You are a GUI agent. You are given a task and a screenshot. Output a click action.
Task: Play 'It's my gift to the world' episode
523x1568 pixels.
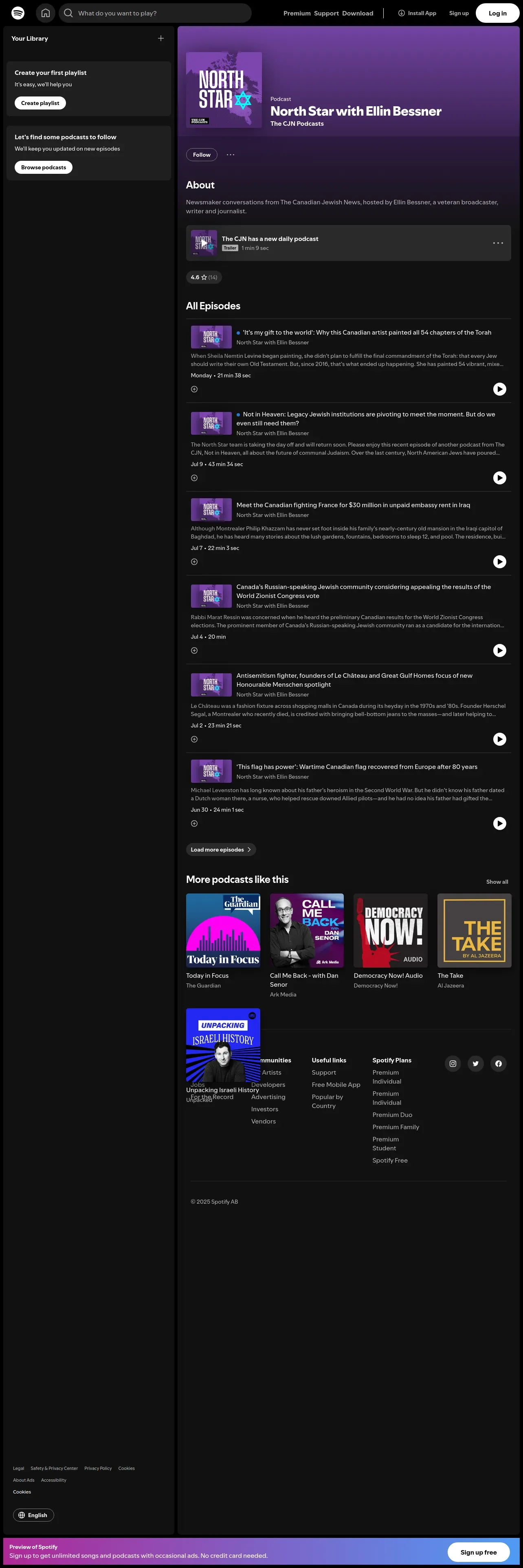[x=499, y=389]
